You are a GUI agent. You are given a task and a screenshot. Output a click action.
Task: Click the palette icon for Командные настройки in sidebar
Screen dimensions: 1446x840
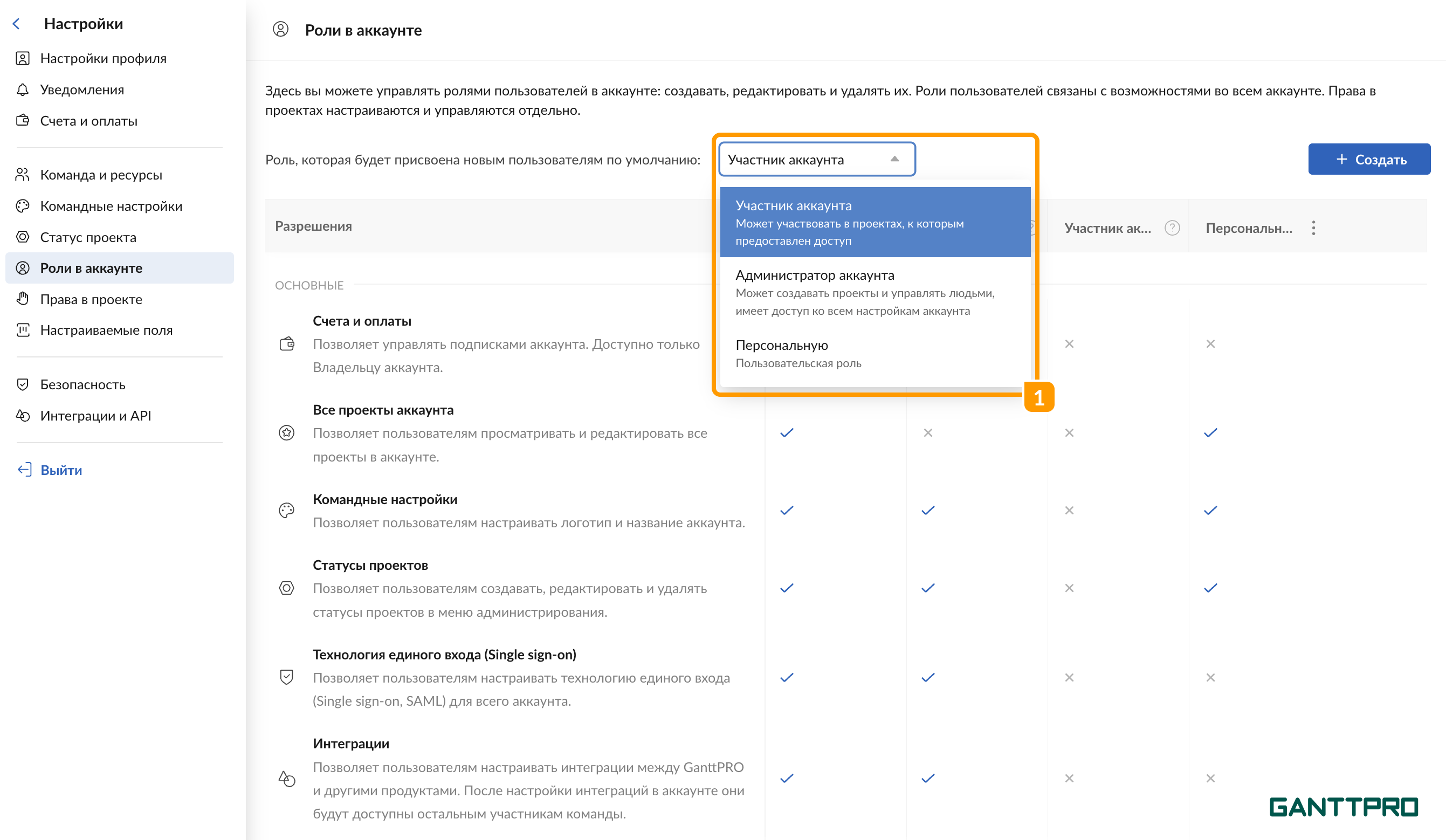coord(23,206)
